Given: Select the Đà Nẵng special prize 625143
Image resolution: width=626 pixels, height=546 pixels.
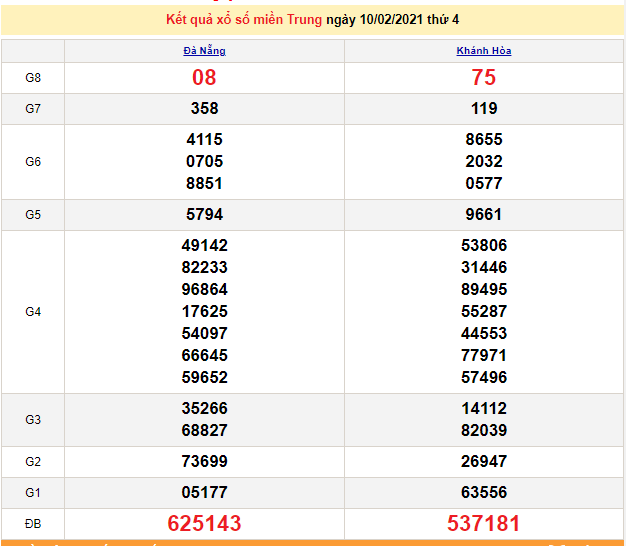Looking at the screenshot, I should (x=204, y=523).
